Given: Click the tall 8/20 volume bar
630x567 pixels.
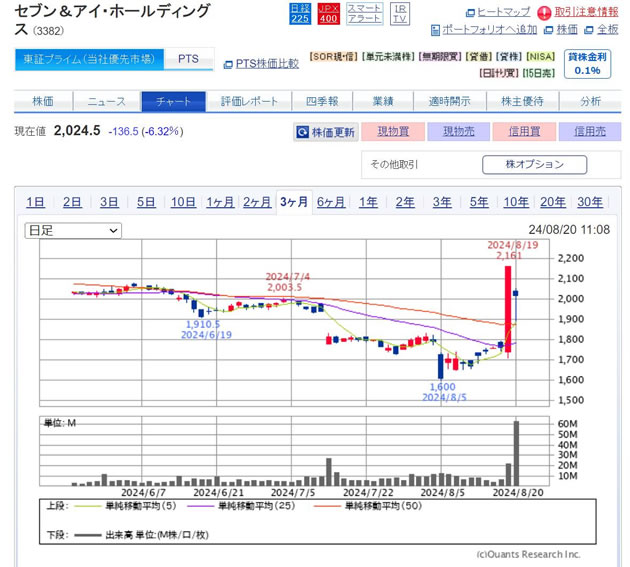Looking at the screenshot, I should coord(517,453).
